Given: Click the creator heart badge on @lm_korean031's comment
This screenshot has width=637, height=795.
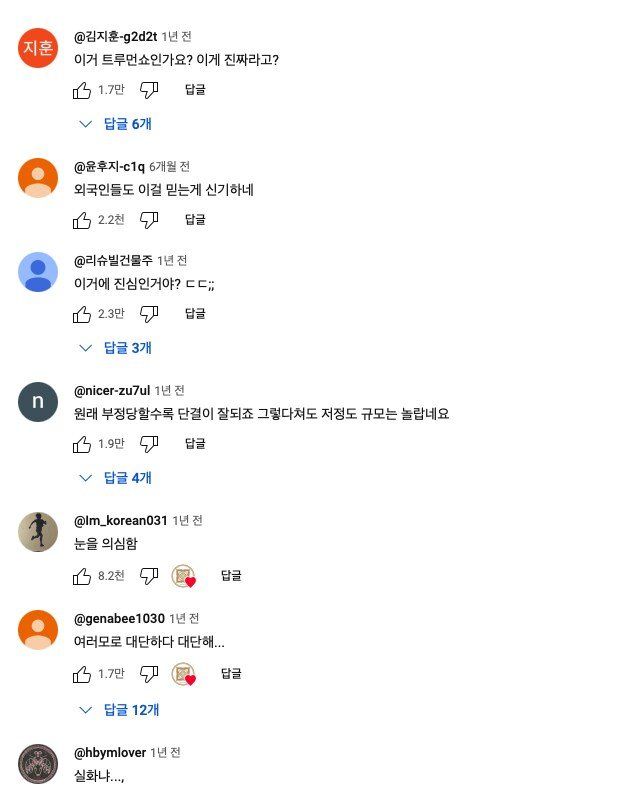Looking at the screenshot, I should pos(183,576).
